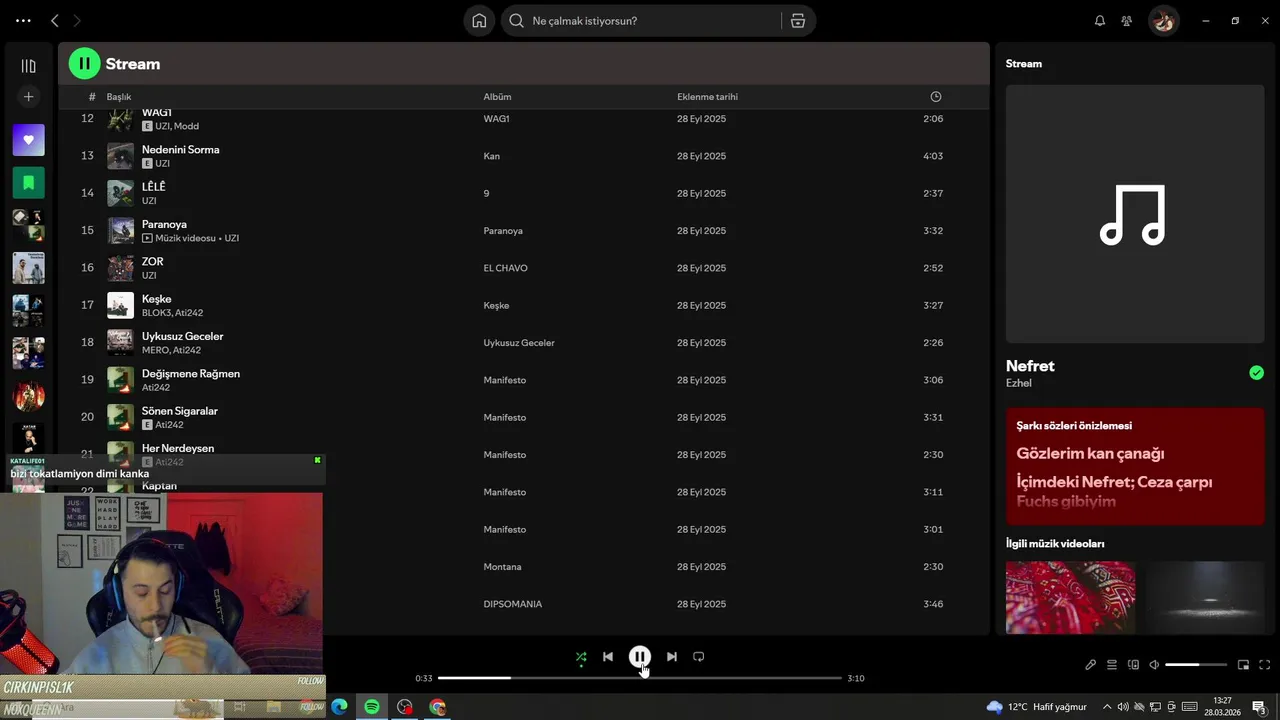The image size is (1280, 720).
Task: Open the sidebar playlist with two men on its cover
Action: pos(28,268)
